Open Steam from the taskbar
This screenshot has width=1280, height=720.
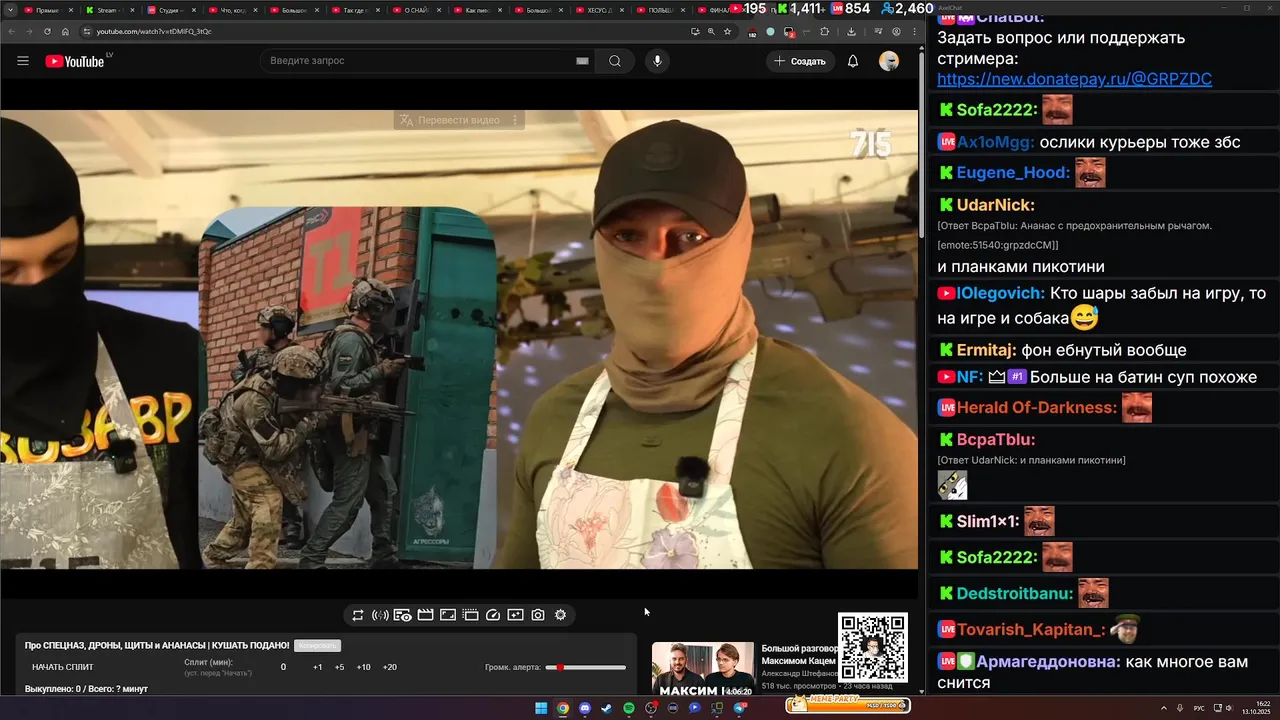pyautogui.click(x=607, y=708)
